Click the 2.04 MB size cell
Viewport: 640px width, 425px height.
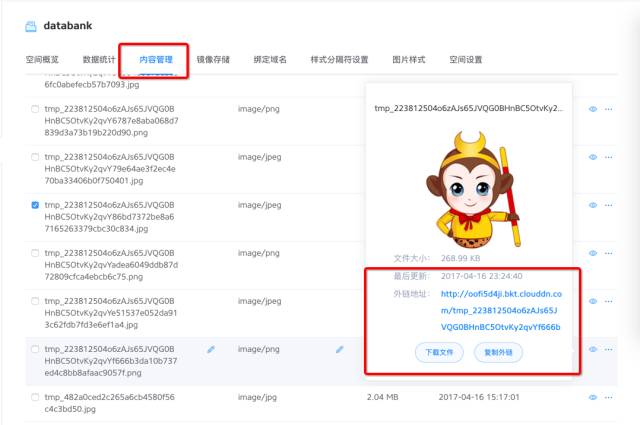382,397
